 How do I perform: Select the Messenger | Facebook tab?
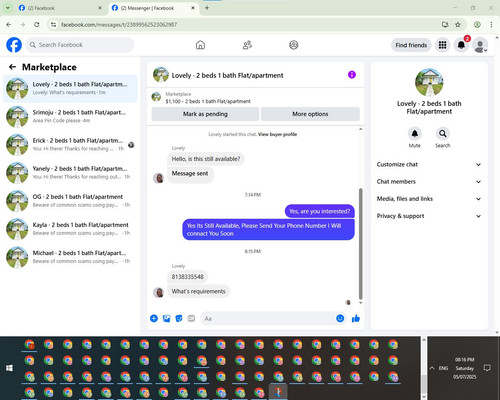point(153,8)
